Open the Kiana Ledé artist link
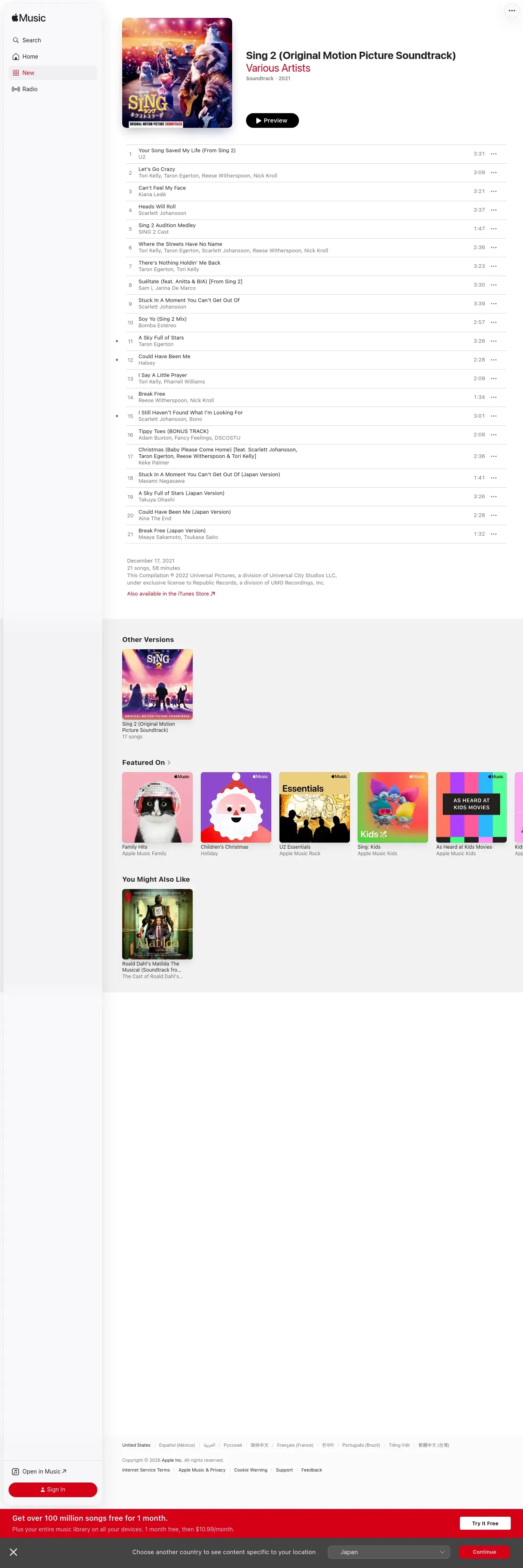 point(152,195)
